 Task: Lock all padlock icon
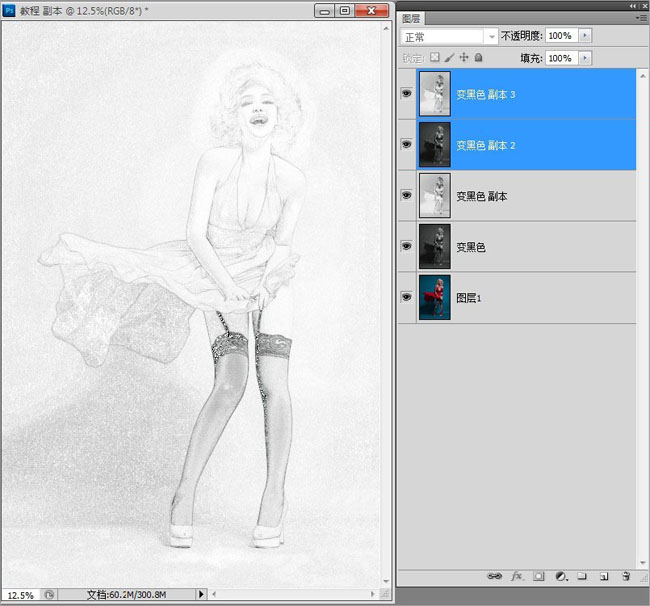(x=478, y=57)
